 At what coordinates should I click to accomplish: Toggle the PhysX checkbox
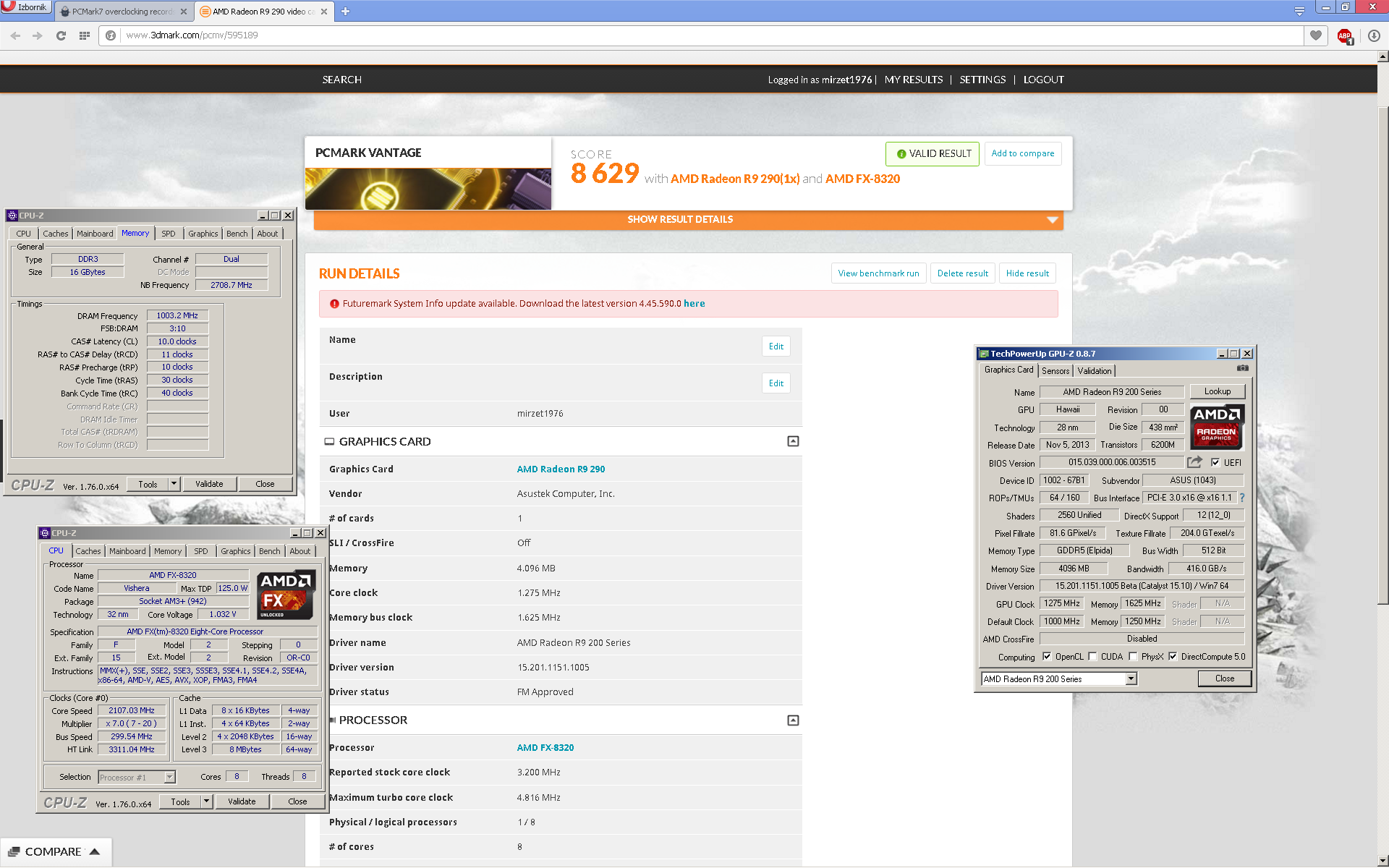click(x=1133, y=657)
